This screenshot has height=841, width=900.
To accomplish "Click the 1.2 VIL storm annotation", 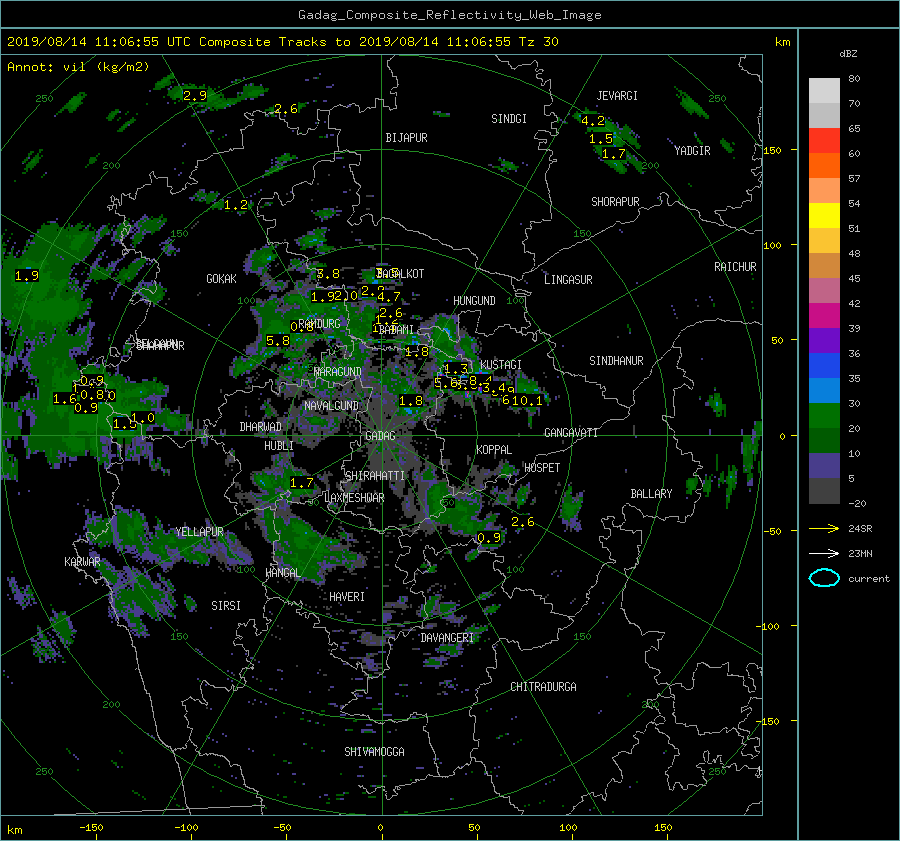I will (235, 205).
